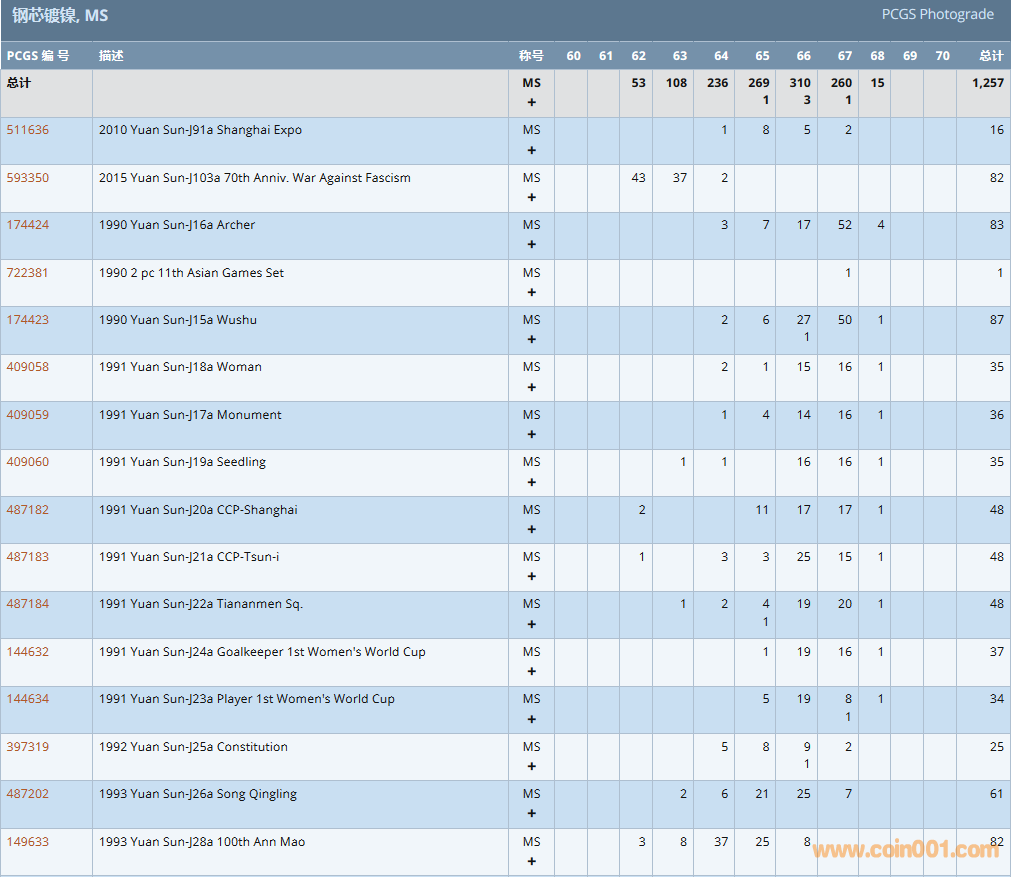Click the grand total 1,257 cell

pos(987,83)
